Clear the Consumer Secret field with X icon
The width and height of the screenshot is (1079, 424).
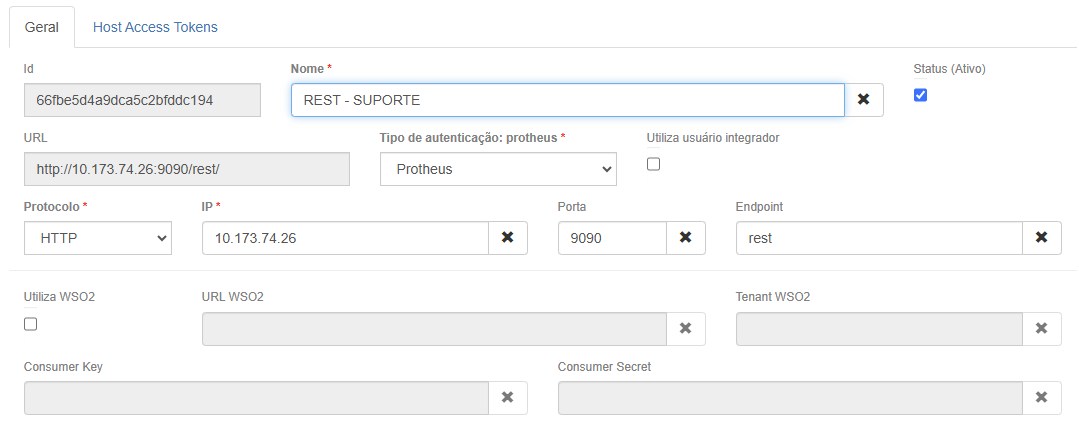[1041, 398]
